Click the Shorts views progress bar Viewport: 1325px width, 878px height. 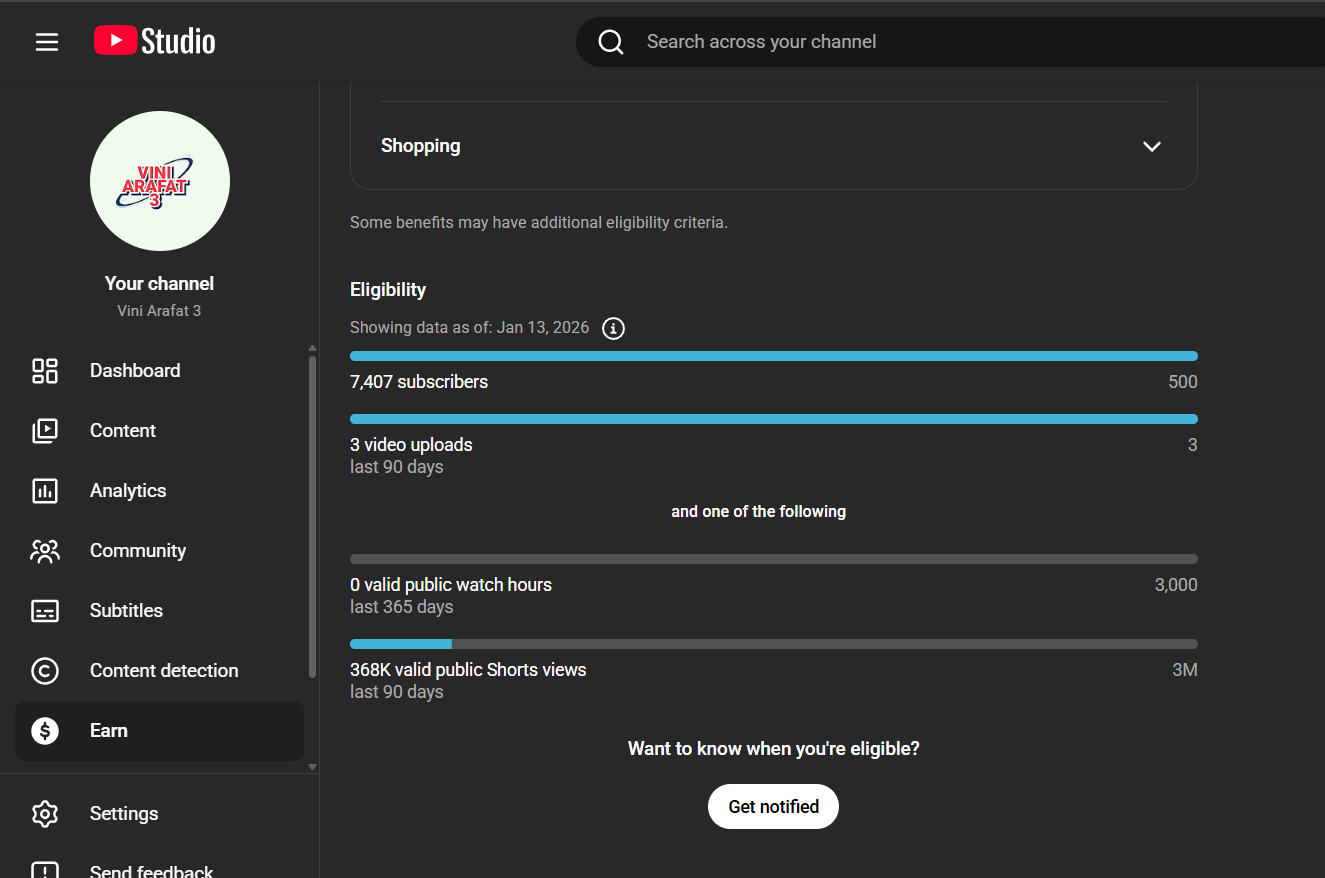[x=773, y=644]
